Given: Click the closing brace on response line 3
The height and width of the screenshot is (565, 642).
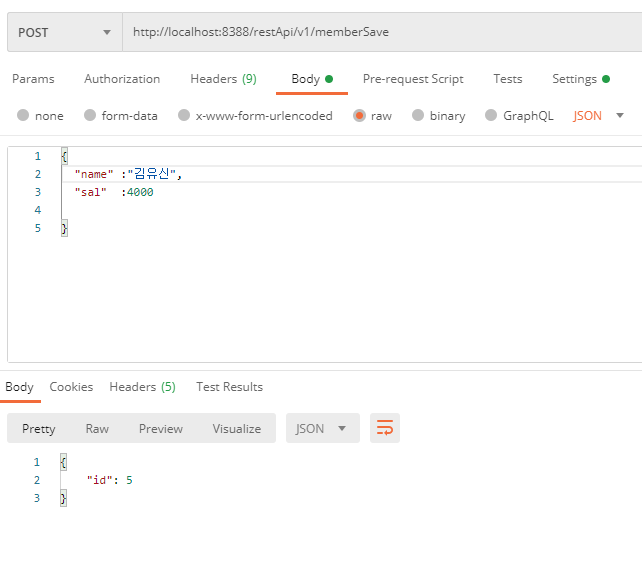Looking at the screenshot, I should [63, 498].
